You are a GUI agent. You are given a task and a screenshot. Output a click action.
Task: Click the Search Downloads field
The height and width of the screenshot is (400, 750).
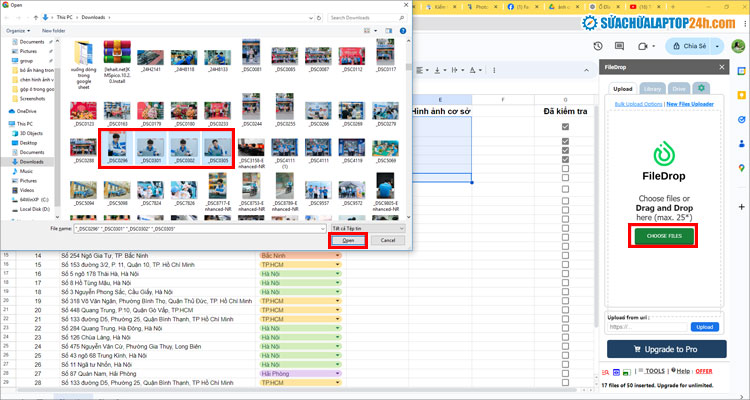pos(367,18)
